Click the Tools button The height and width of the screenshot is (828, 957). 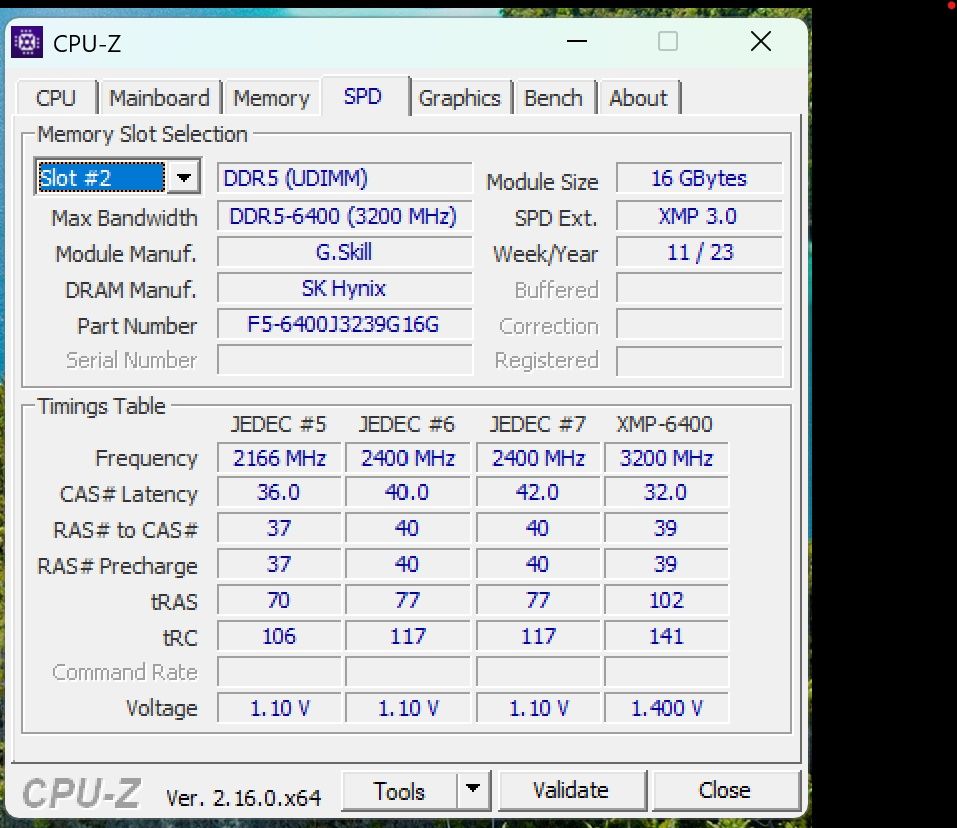[x=399, y=791]
